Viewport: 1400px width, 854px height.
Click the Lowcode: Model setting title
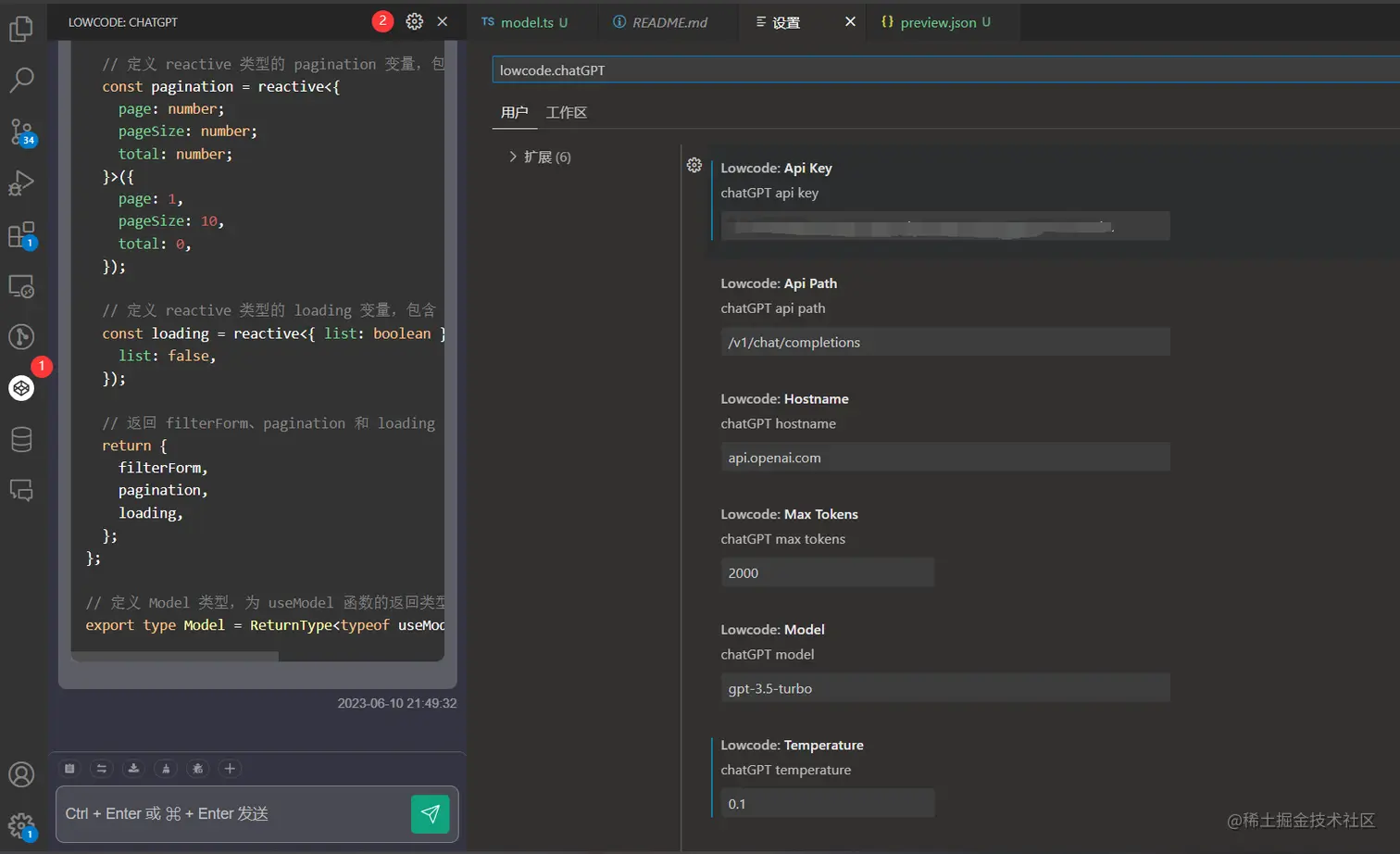772,630
